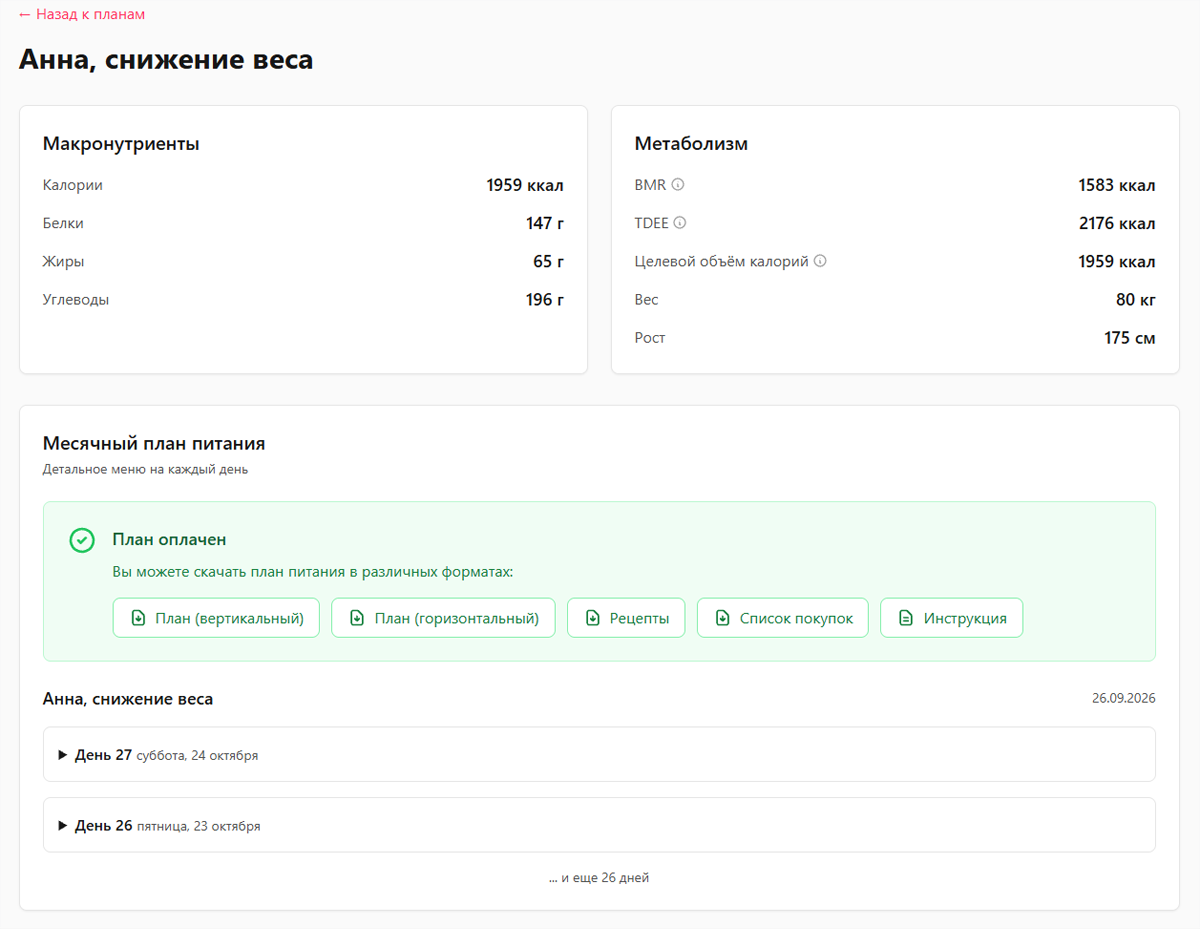Click the download icon on План (вертикальный)
Screen dimensions: 1200x929
(138, 618)
